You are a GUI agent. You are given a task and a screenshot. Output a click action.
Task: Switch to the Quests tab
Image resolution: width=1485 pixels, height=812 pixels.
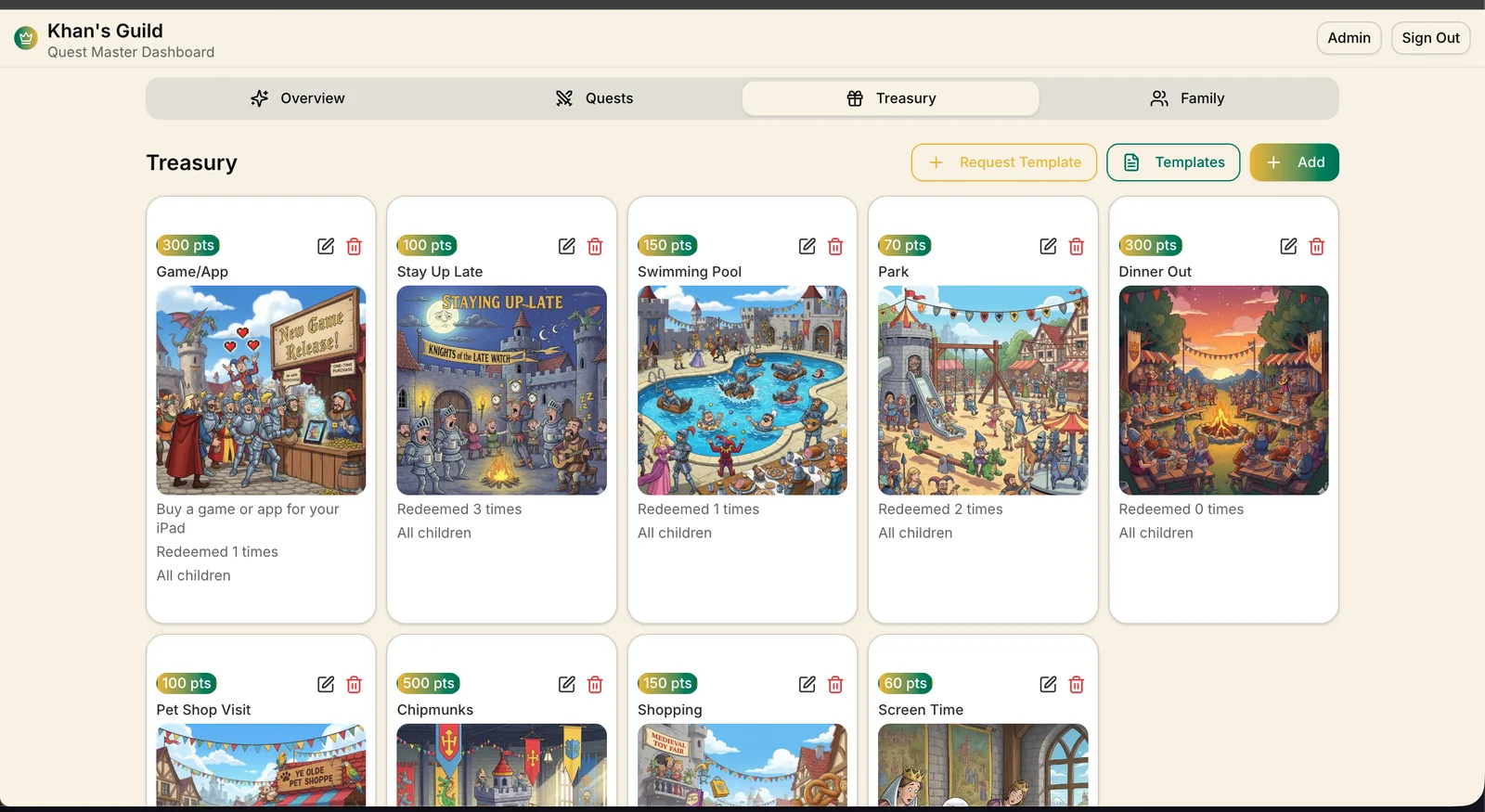tap(594, 98)
